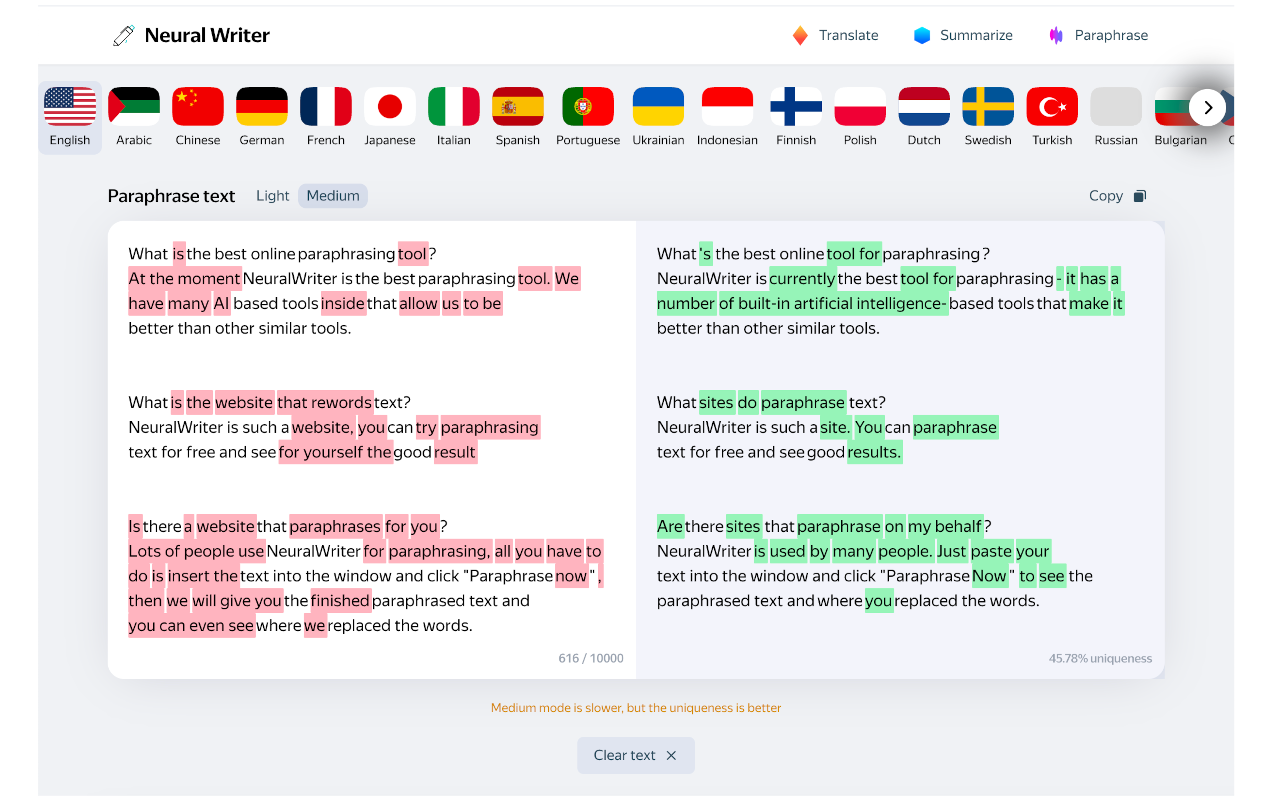Screen dimensions: 1280x800
Task: Select the English US flag
Action: (x=70, y=106)
